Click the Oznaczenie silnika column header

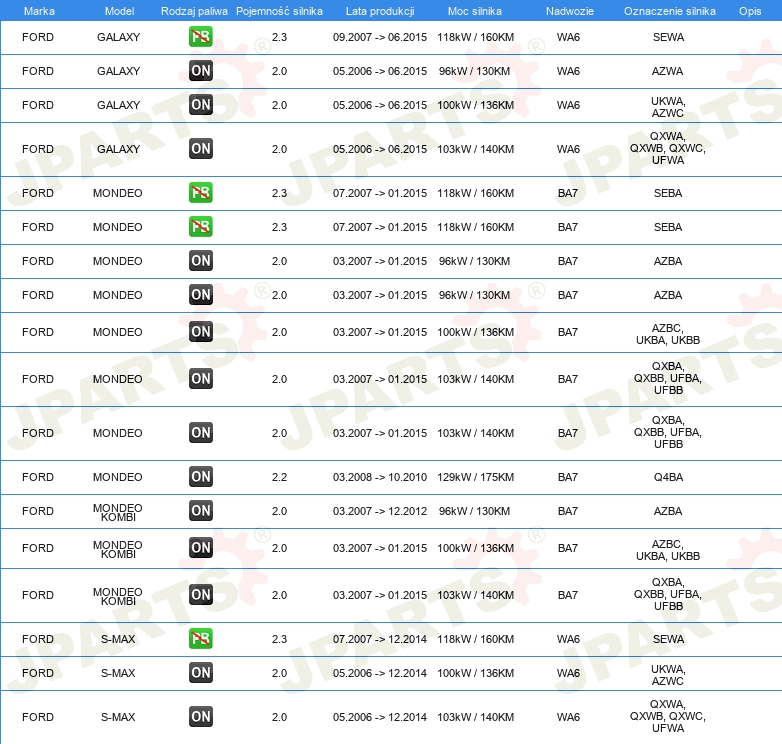(669, 11)
